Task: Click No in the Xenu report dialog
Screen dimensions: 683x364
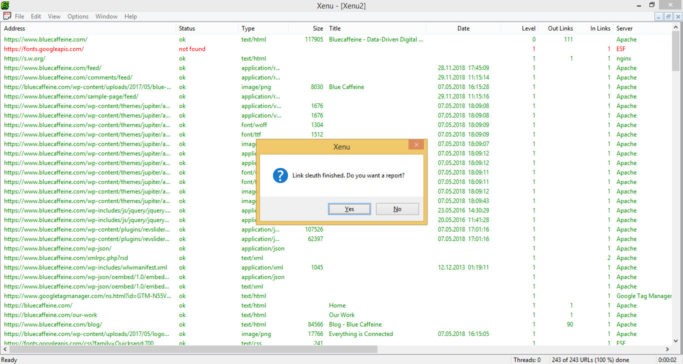Action: click(397, 209)
